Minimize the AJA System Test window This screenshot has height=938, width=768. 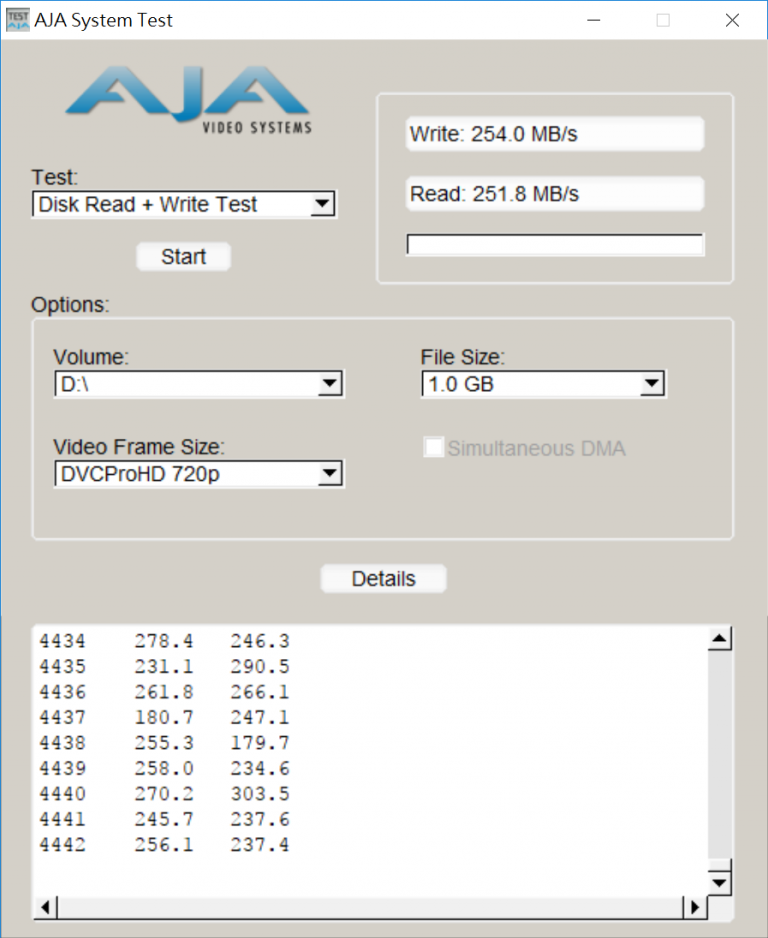[x=593, y=20]
